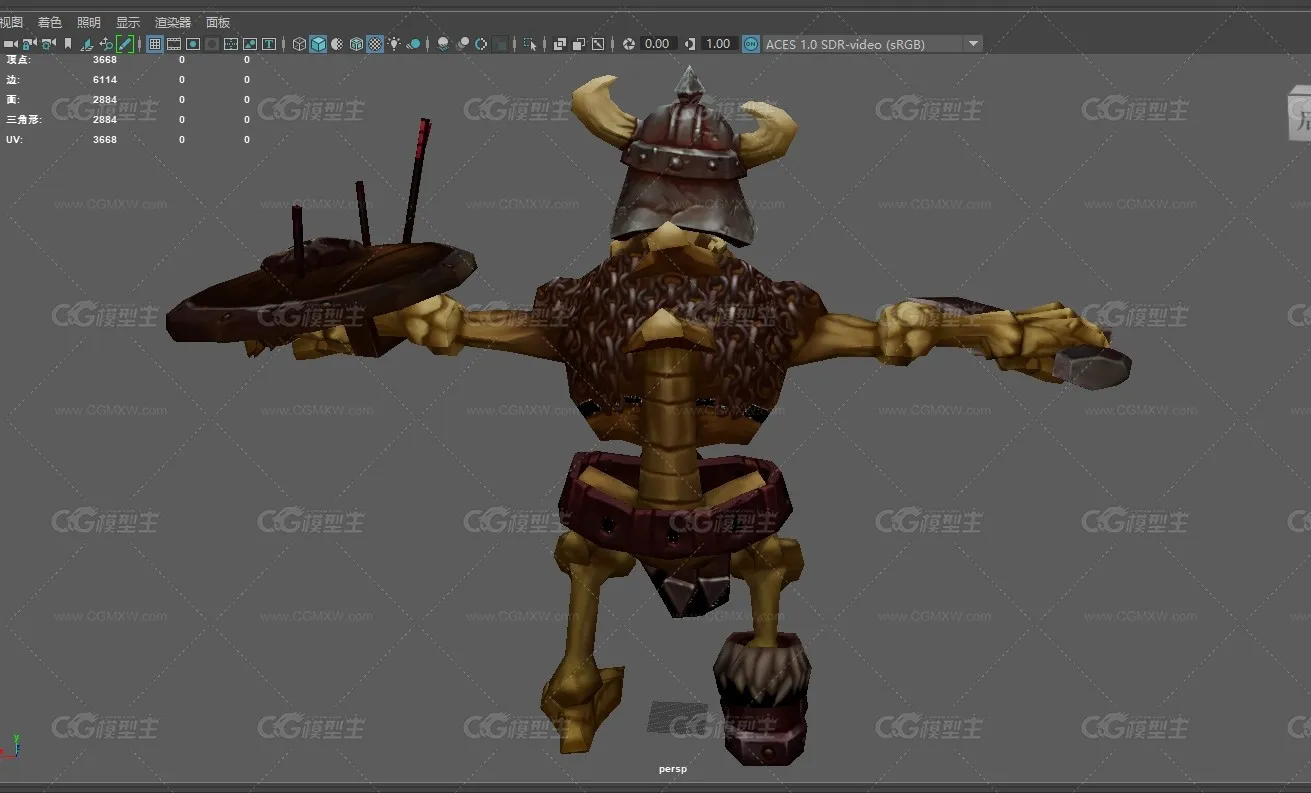Toggle the Shadows icon
The image size is (1311, 793).
pos(413,44)
